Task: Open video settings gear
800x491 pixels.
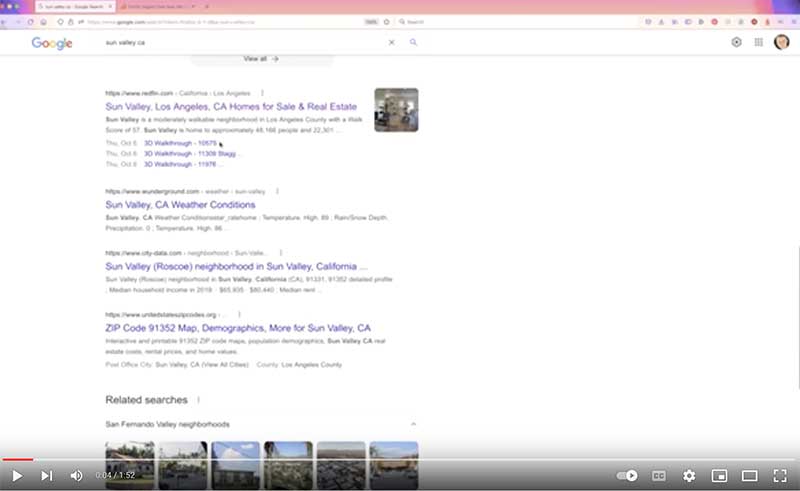Action: (x=689, y=476)
